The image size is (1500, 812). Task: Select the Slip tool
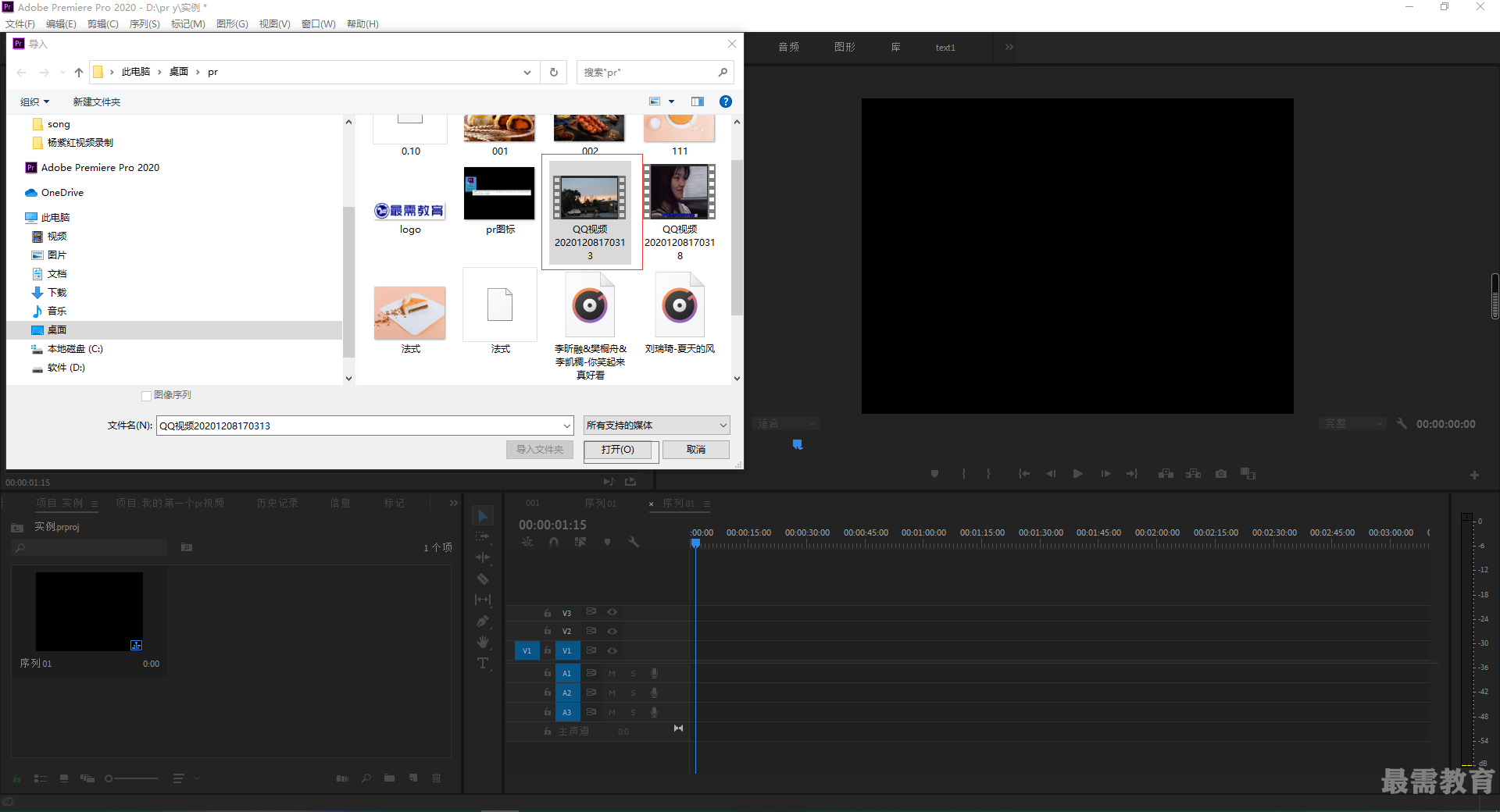coord(483,600)
